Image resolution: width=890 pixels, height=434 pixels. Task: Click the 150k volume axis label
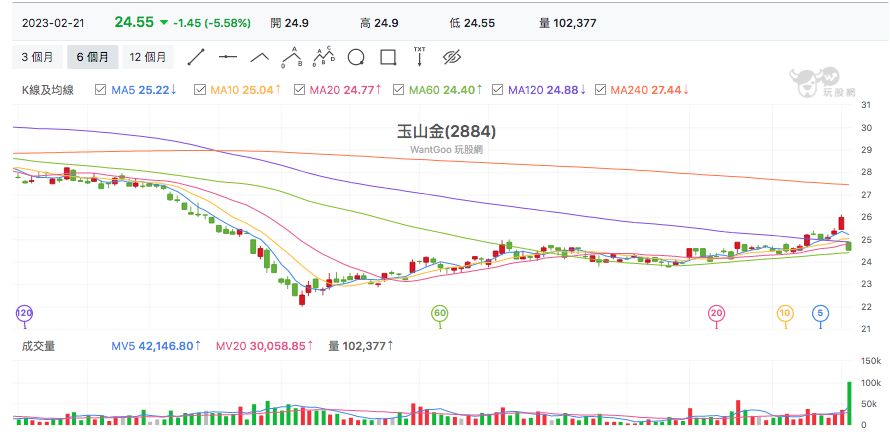(870, 361)
